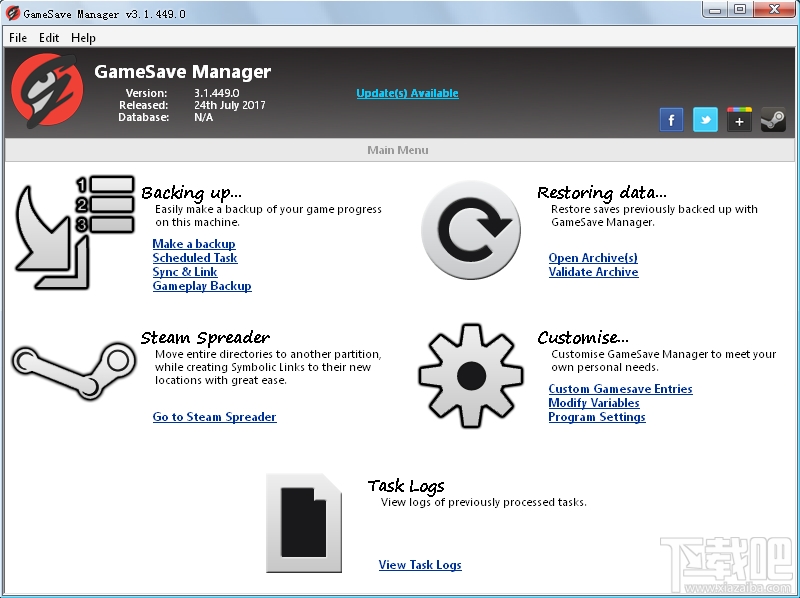The height and width of the screenshot is (598, 800).
Task: Open the Twitter social icon
Action: coord(706,120)
